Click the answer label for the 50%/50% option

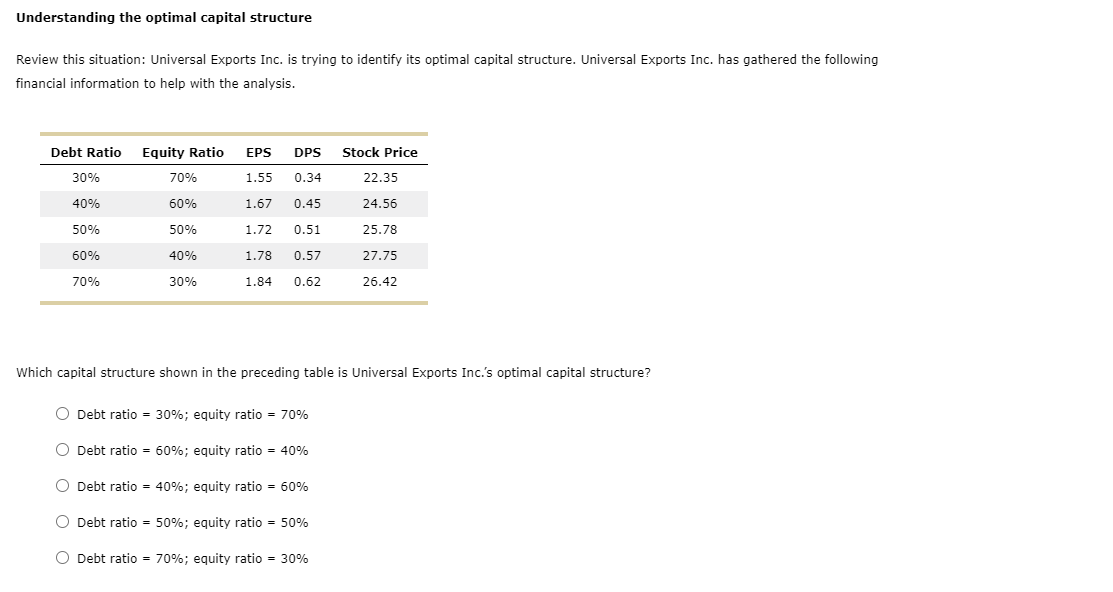click(192, 523)
